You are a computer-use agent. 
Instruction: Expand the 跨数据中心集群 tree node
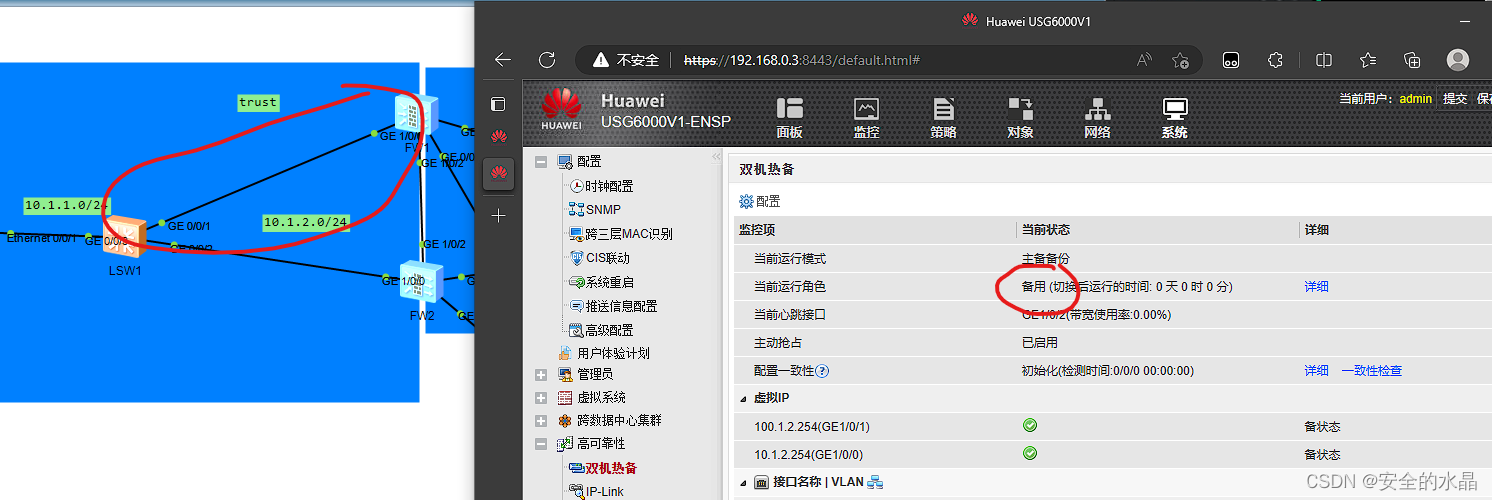pos(541,421)
